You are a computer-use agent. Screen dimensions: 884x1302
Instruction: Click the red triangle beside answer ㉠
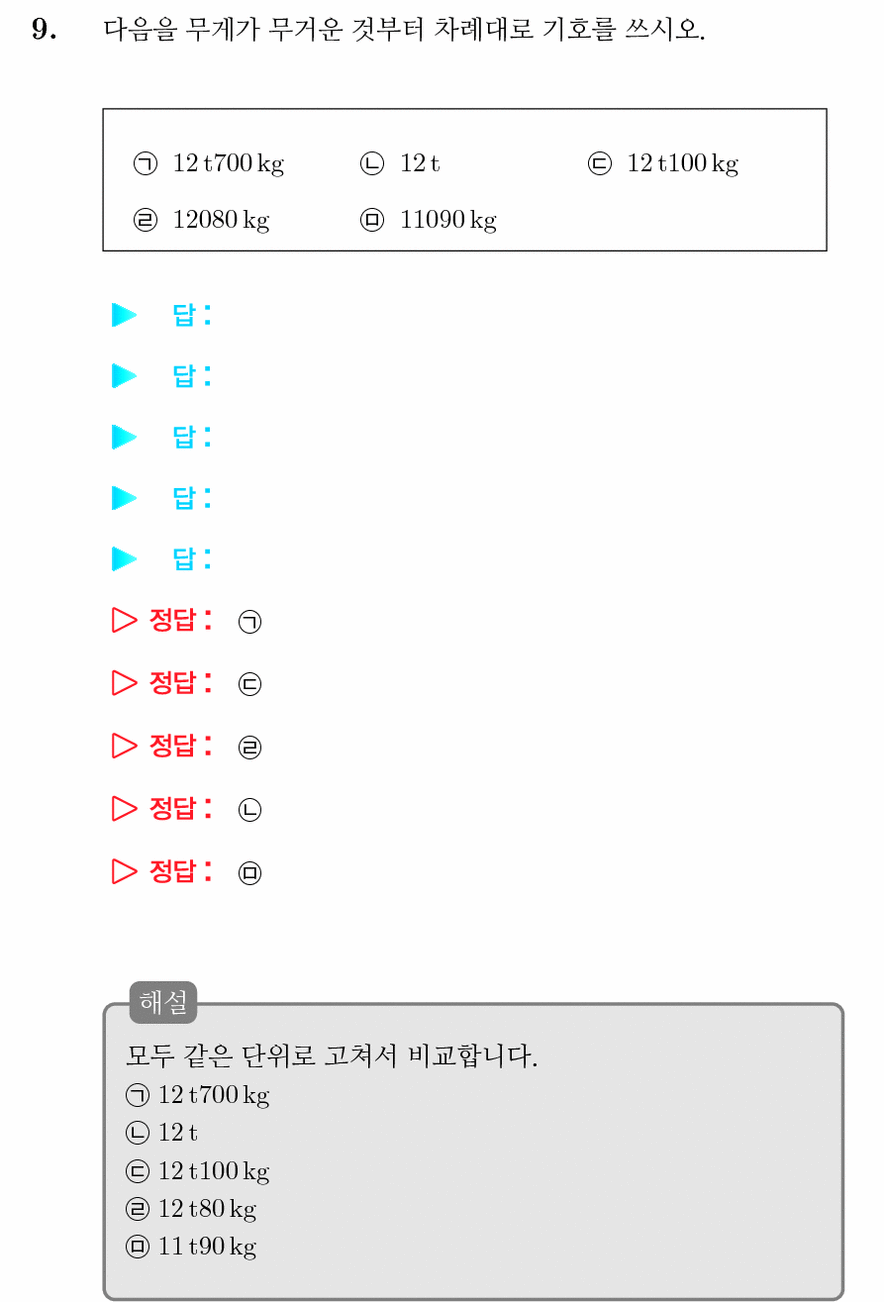[x=124, y=621]
